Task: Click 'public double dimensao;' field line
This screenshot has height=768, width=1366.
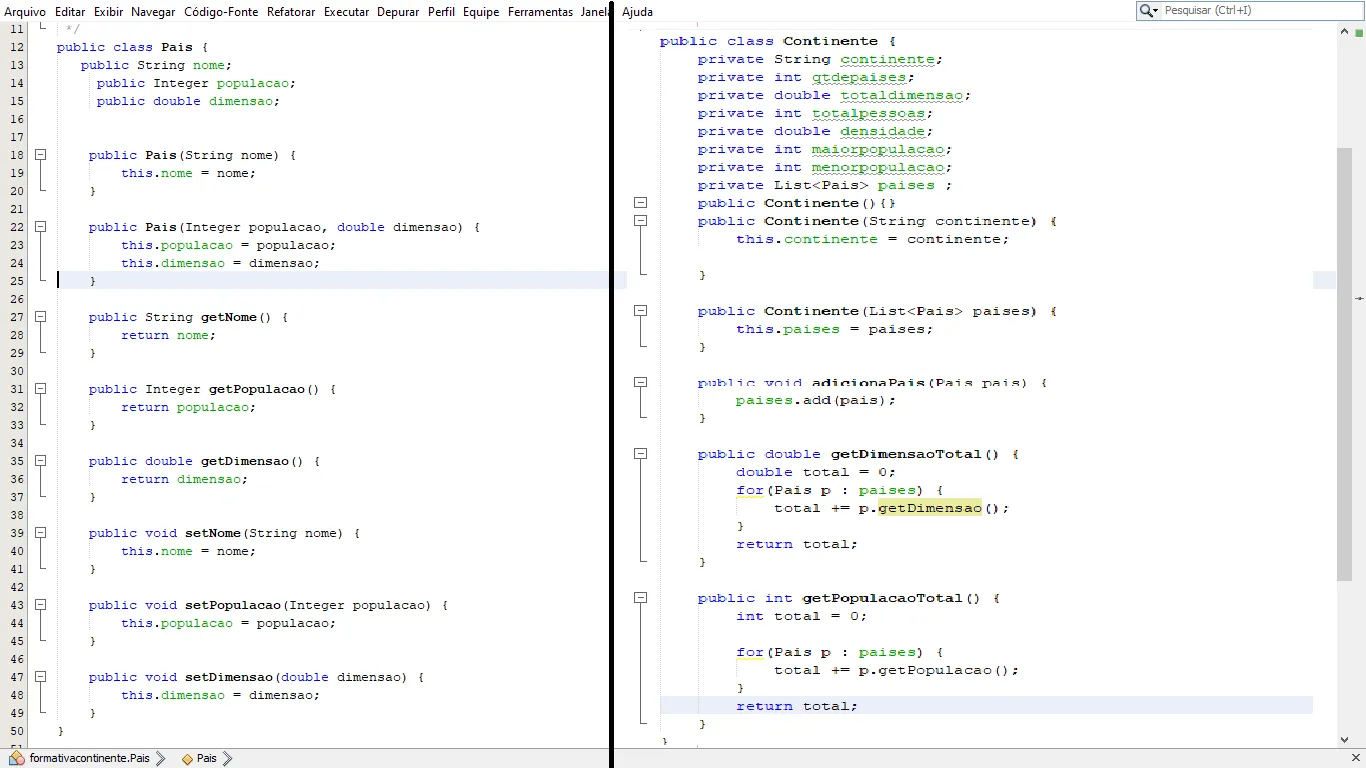Action: pyautogui.click(x=188, y=101)
